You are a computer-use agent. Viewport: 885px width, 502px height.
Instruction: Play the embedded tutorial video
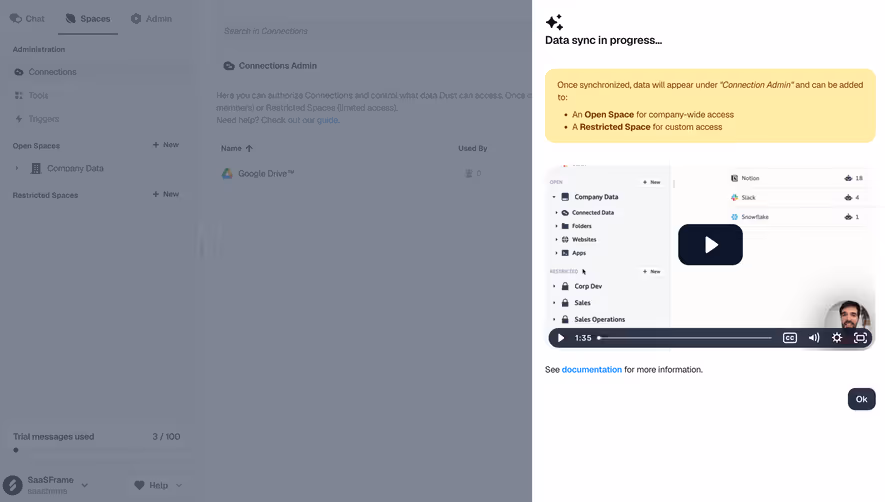pos(710,245)
